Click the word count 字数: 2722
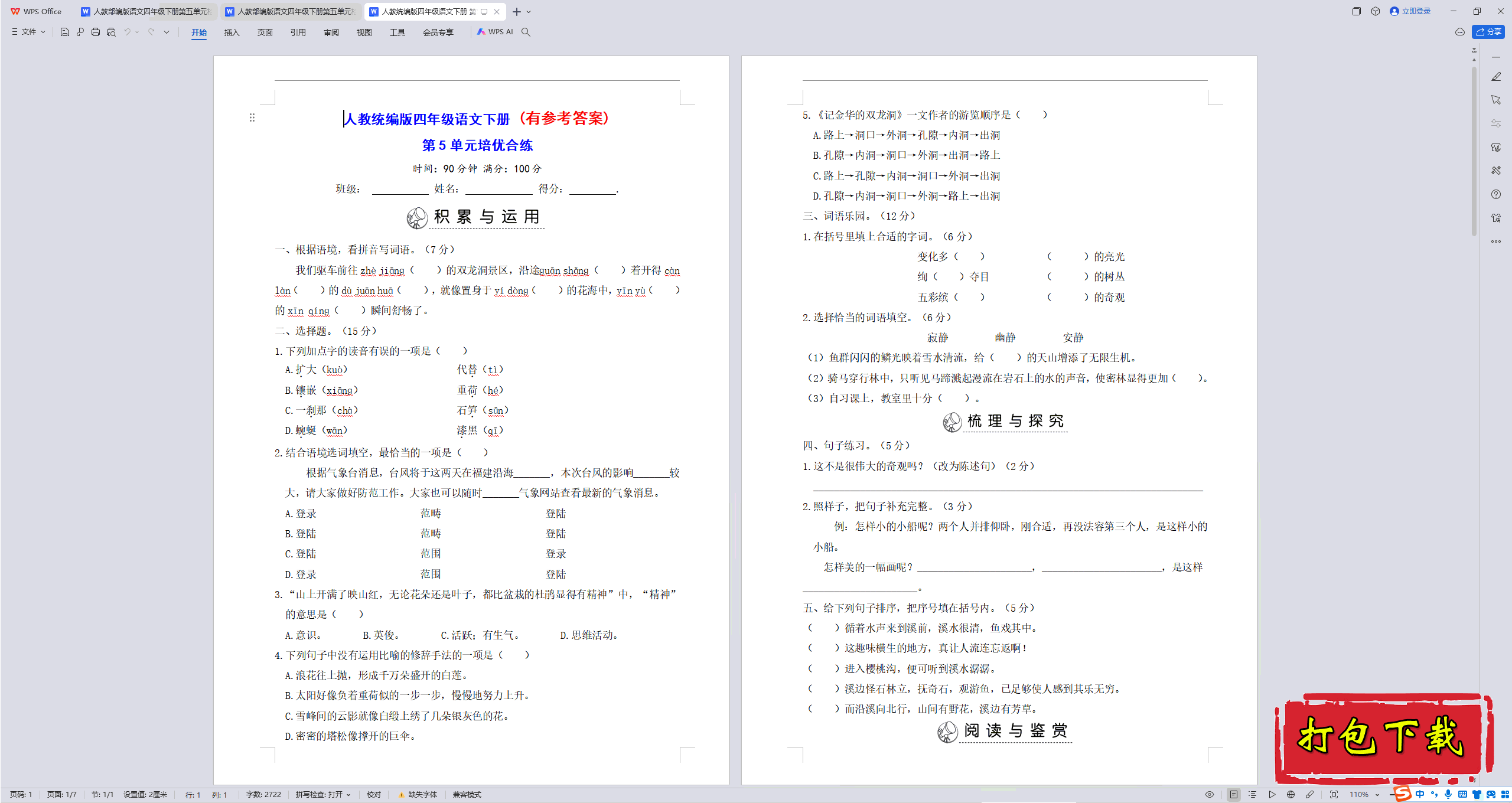This screenshot has width=1512, height=803. 263,795
